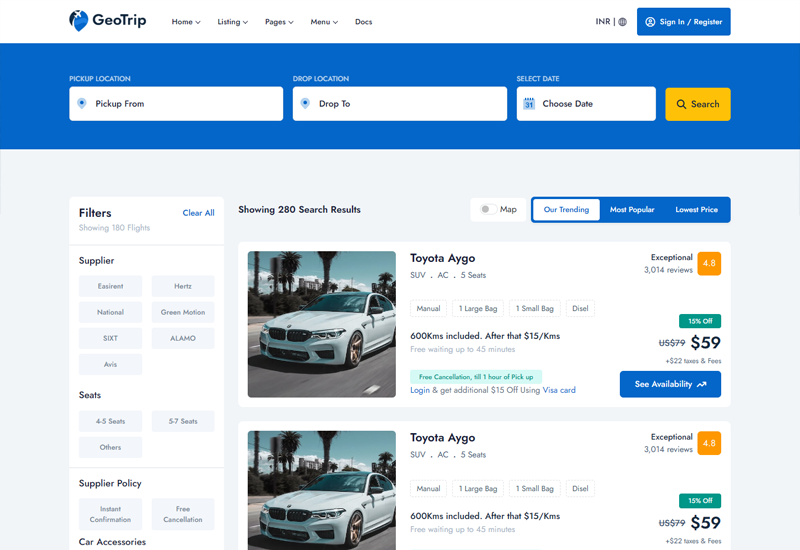Click the 4.8 rating badge on first car

(709, 264)
